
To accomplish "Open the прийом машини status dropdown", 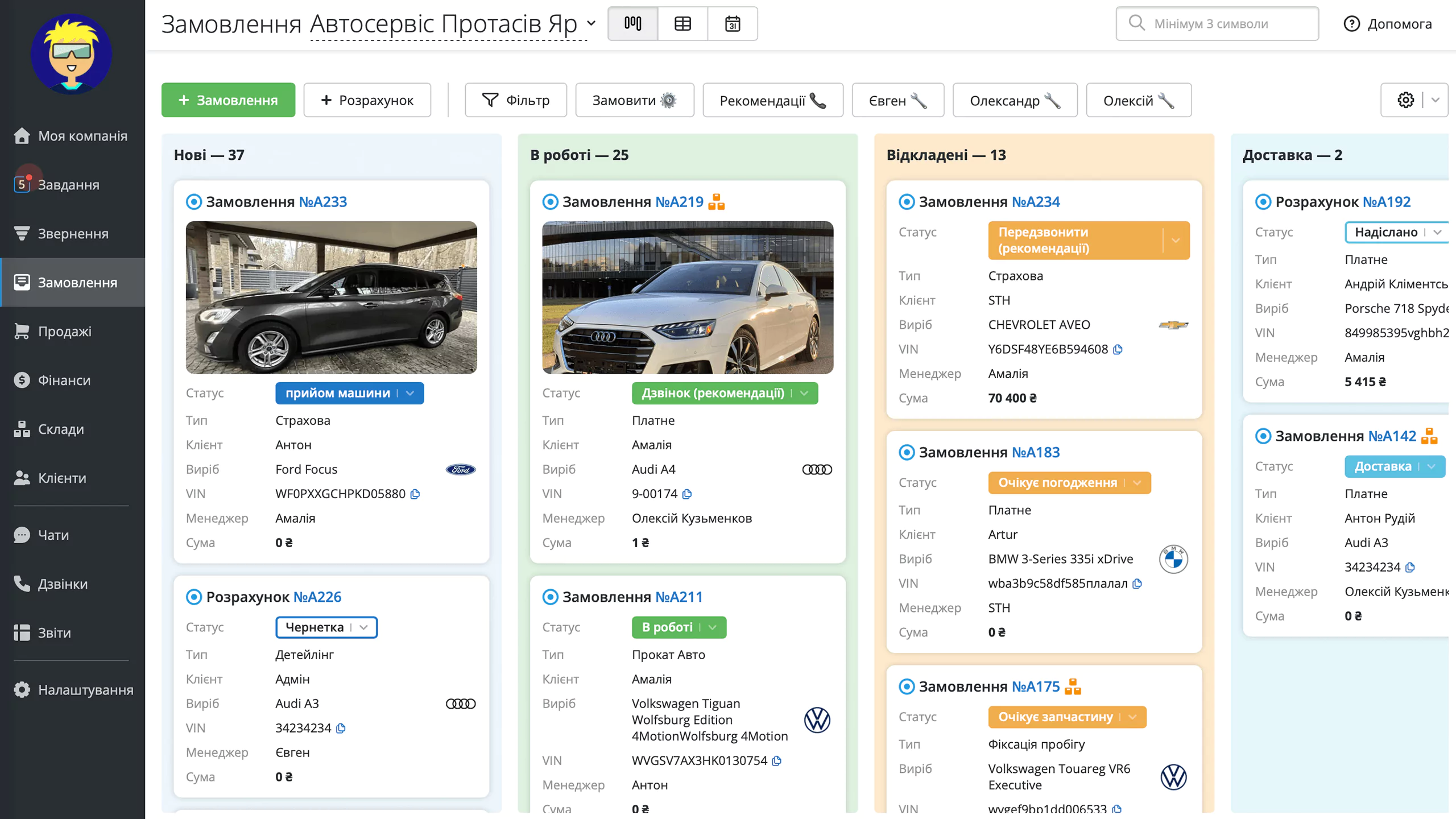I will pyautogui.click(x=350, y=393).
